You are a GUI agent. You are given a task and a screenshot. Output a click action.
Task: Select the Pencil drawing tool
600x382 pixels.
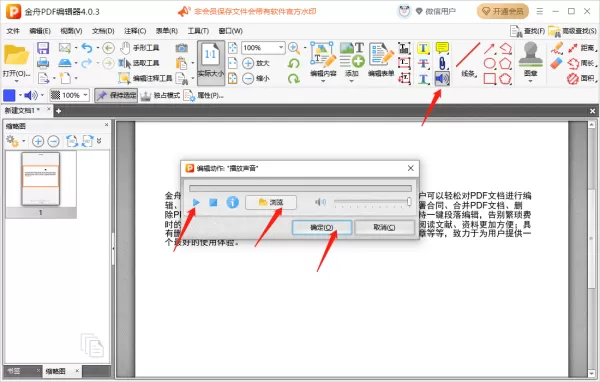[556, 48]
